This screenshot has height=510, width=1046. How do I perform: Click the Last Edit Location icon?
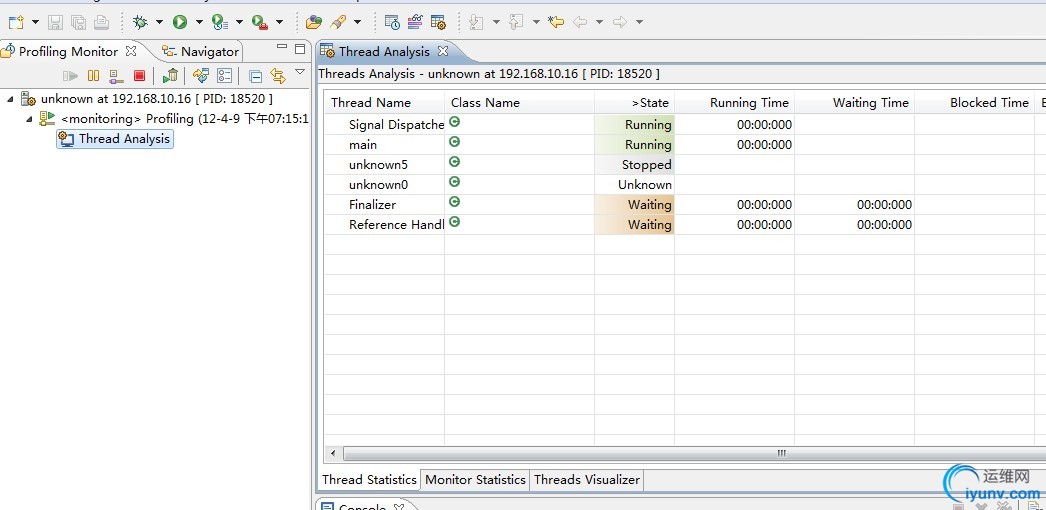coord(556,22)
